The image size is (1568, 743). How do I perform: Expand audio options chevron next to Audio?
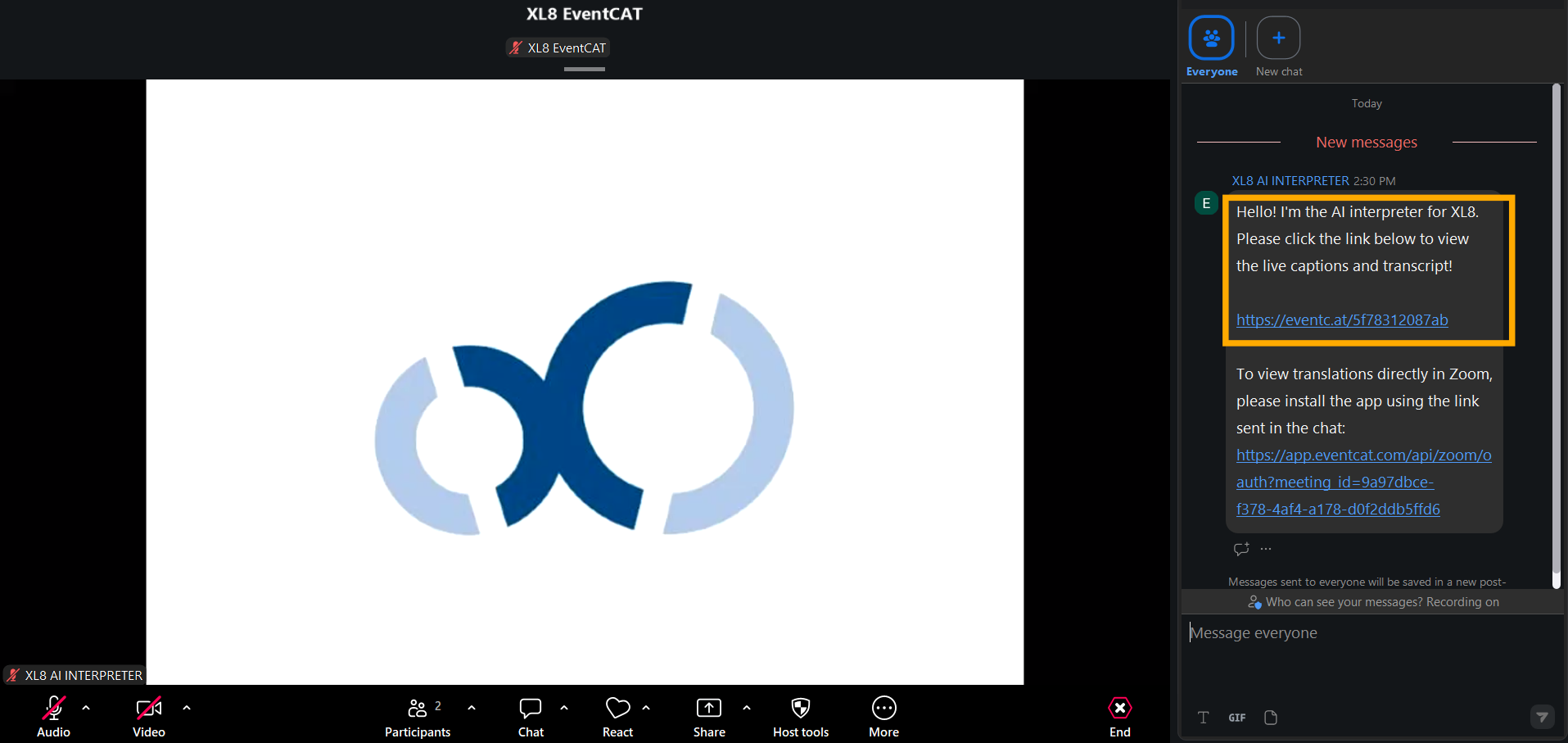tap(86, 708)
